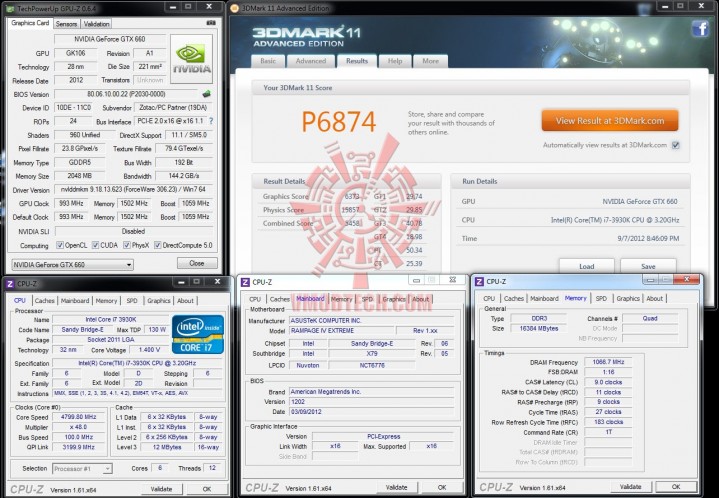Click OK in the CPU-Z Mainboard window
719x498 pixels.
click(x=442, y=487)
